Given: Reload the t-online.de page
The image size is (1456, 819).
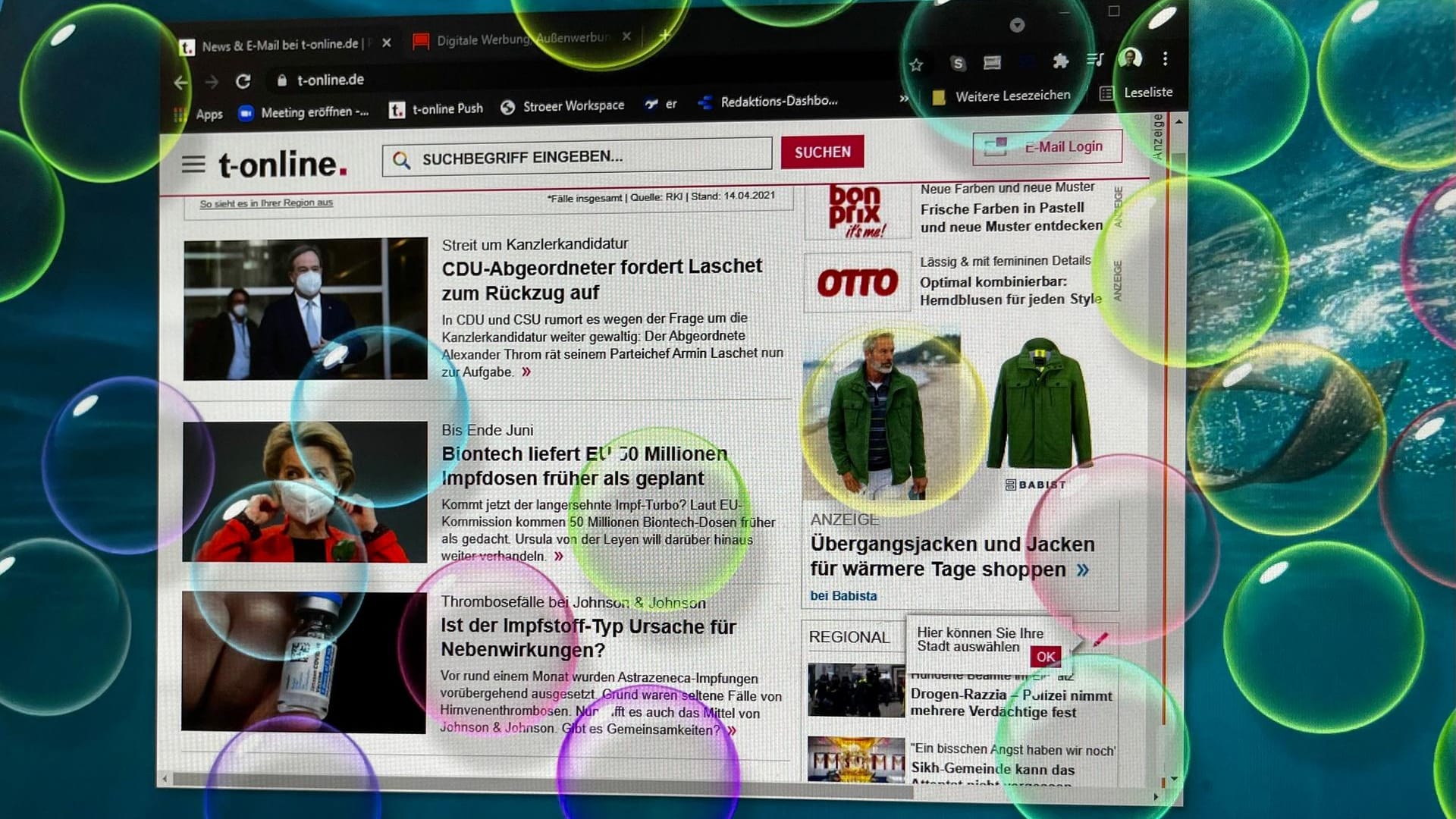Looking at the screenshot, I should pyautogui.click(x=243, y=81).
